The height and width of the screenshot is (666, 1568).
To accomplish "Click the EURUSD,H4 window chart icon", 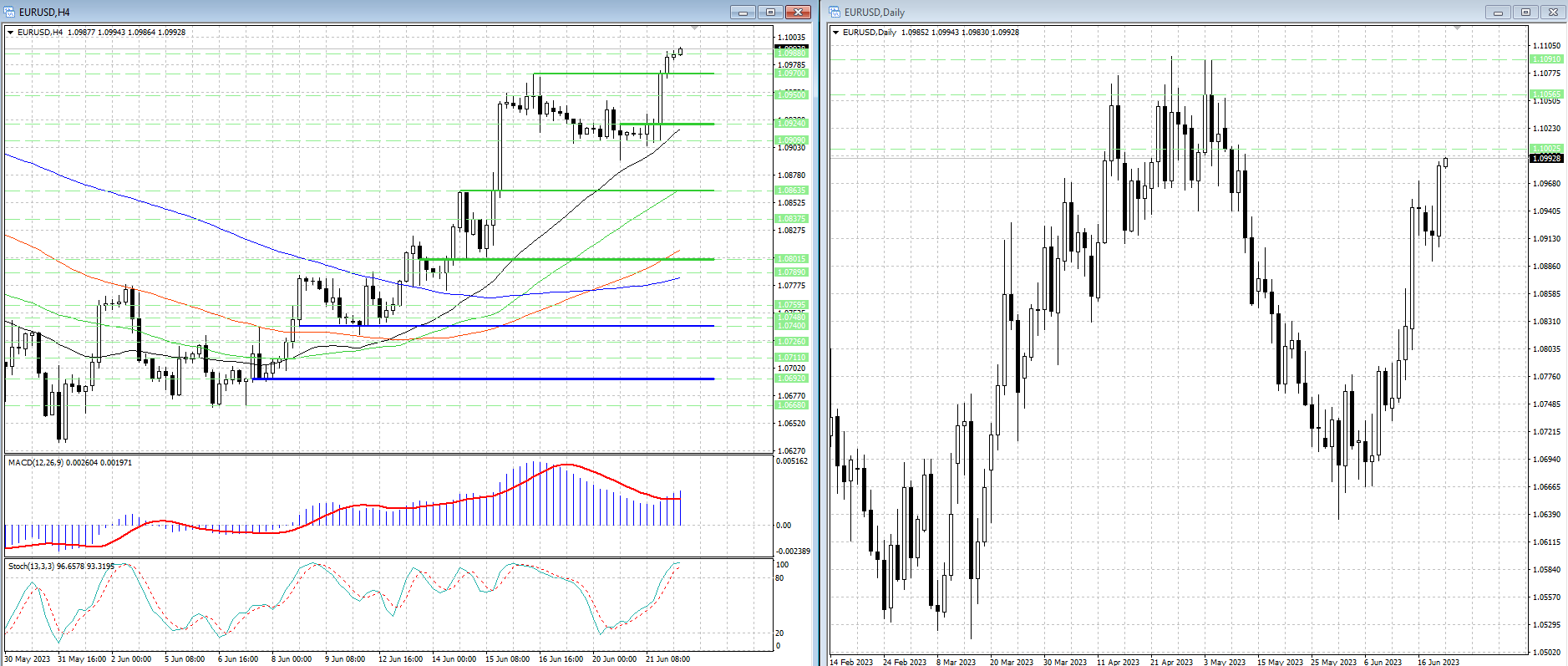I will [9, 12].
